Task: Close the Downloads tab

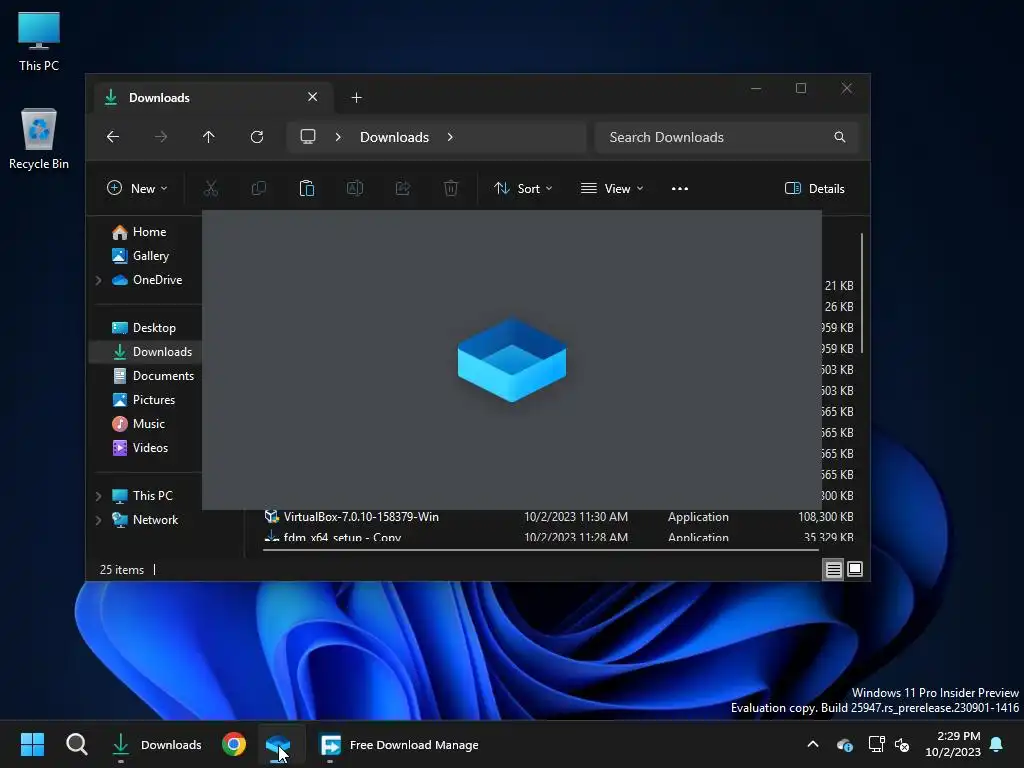Action: (x=312, y=97)
